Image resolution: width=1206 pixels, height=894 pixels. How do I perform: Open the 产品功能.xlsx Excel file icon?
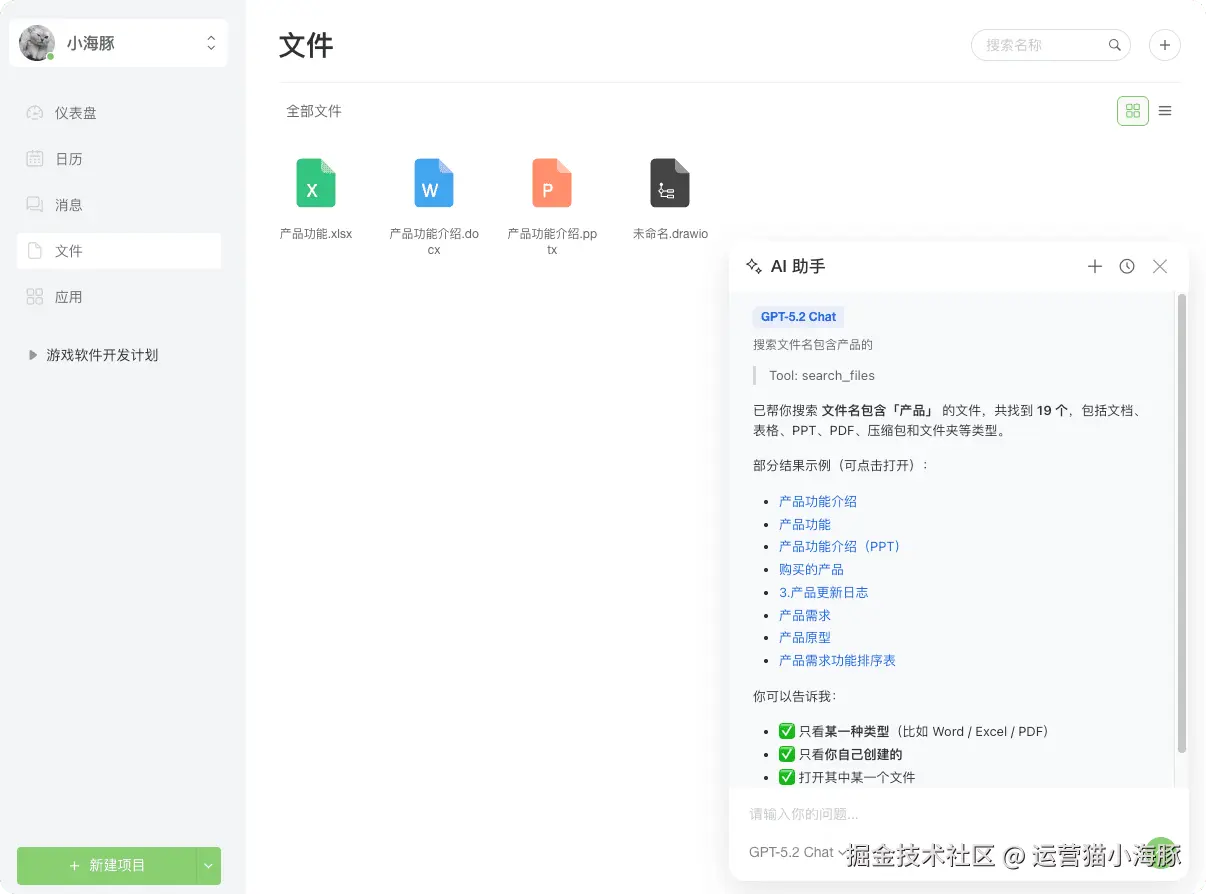pos(316,183)
